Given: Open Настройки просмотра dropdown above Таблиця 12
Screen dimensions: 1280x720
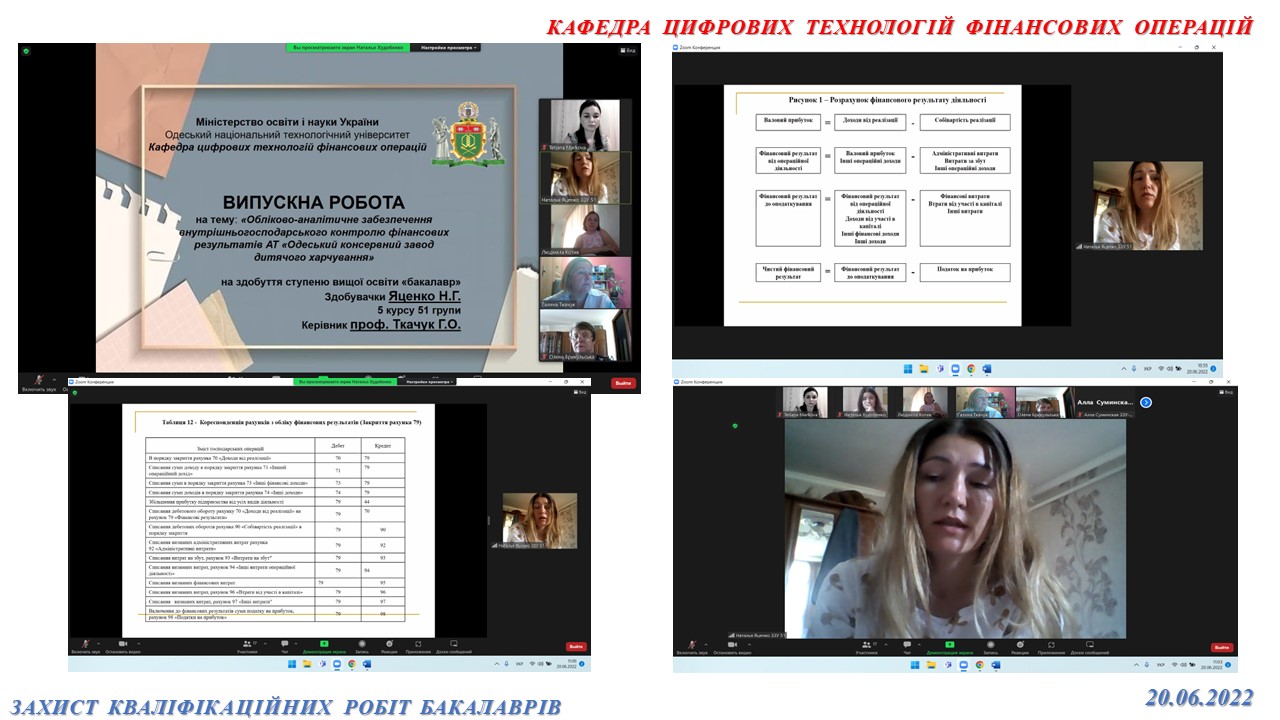Looking at the screenshot, I should coord(427,382).
